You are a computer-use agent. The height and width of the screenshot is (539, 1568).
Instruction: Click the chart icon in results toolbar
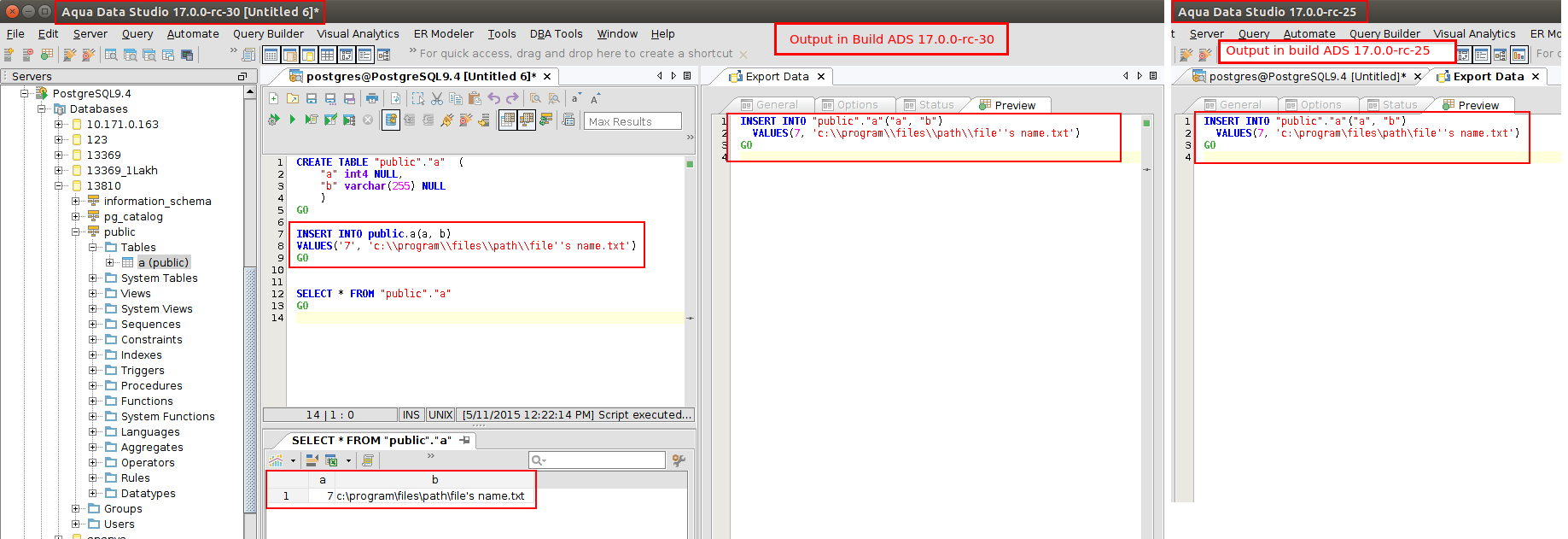pyautogui.click(x=276, y=460)
